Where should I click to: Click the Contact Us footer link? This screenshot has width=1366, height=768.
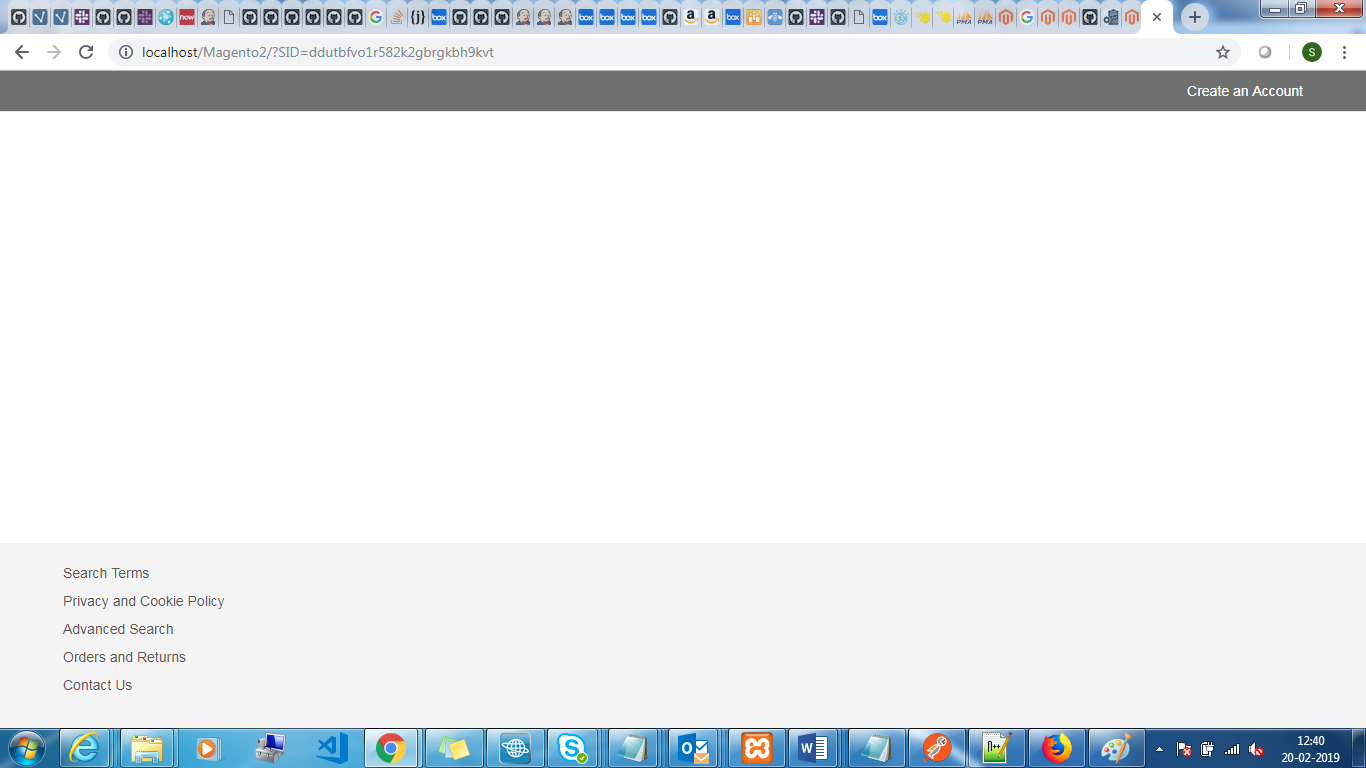coord(97,685)
